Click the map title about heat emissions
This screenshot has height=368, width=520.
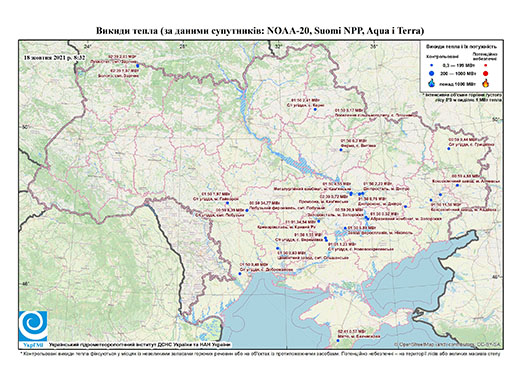(x=260, y=31)
